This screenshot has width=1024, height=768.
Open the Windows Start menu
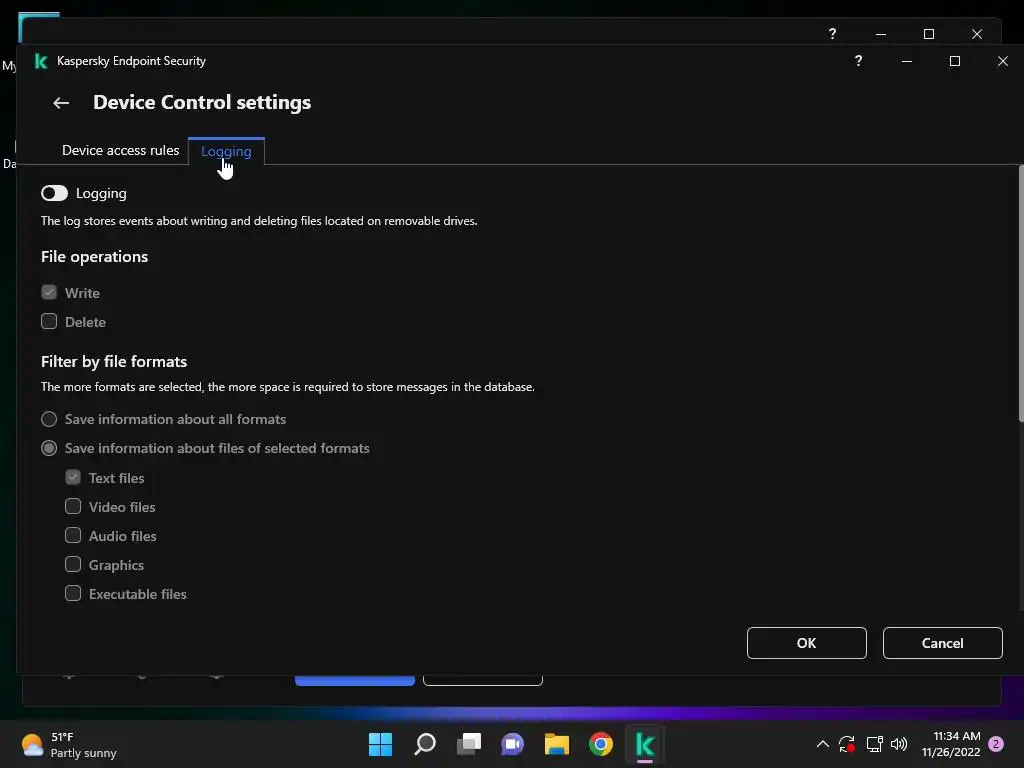point(380,744)
